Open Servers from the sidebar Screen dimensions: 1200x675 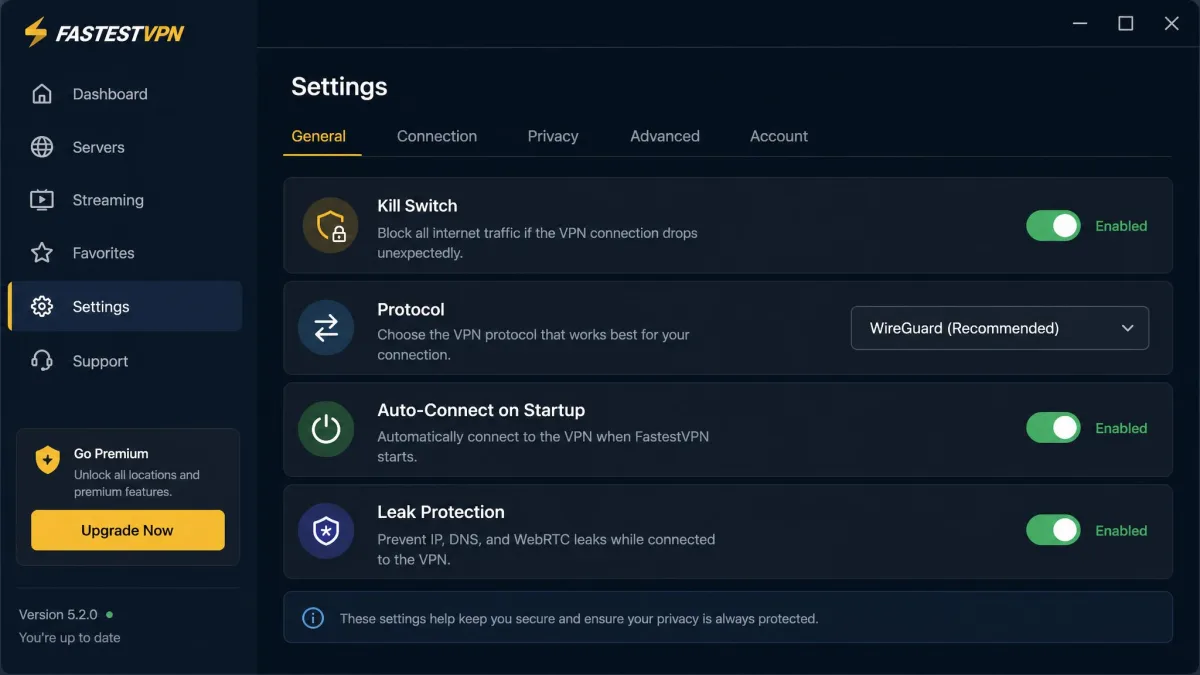pyautogui.click(x=125, y=147)
